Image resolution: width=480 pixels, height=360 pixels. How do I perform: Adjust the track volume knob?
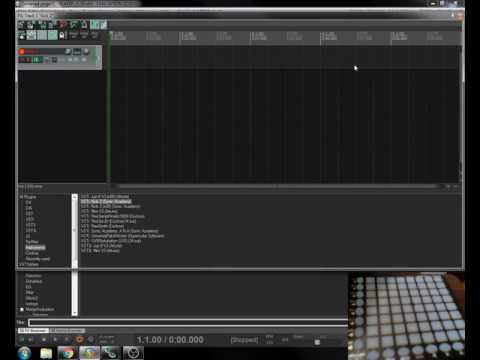tap(68, 51)
